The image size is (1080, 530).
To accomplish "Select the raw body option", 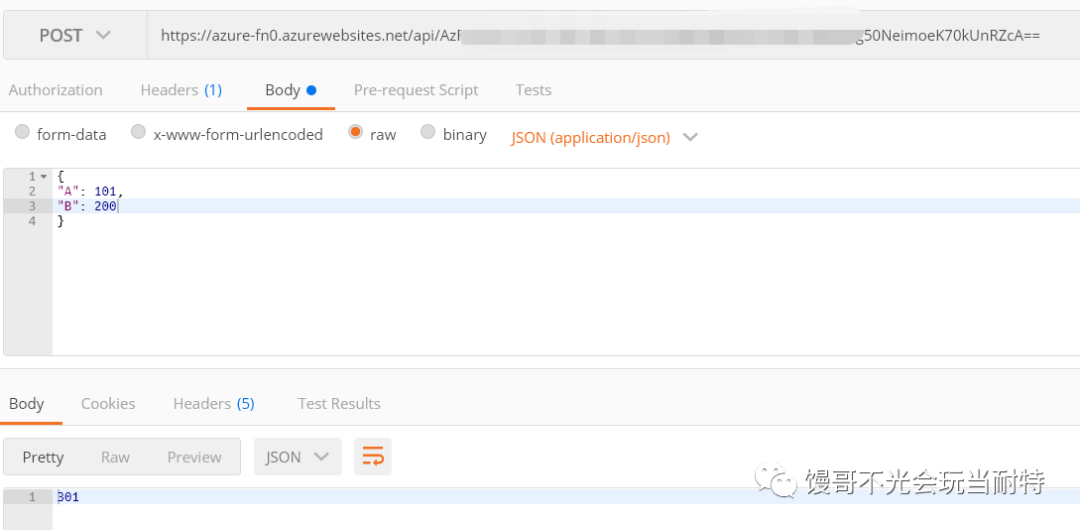I will click(x=355, y=132).
